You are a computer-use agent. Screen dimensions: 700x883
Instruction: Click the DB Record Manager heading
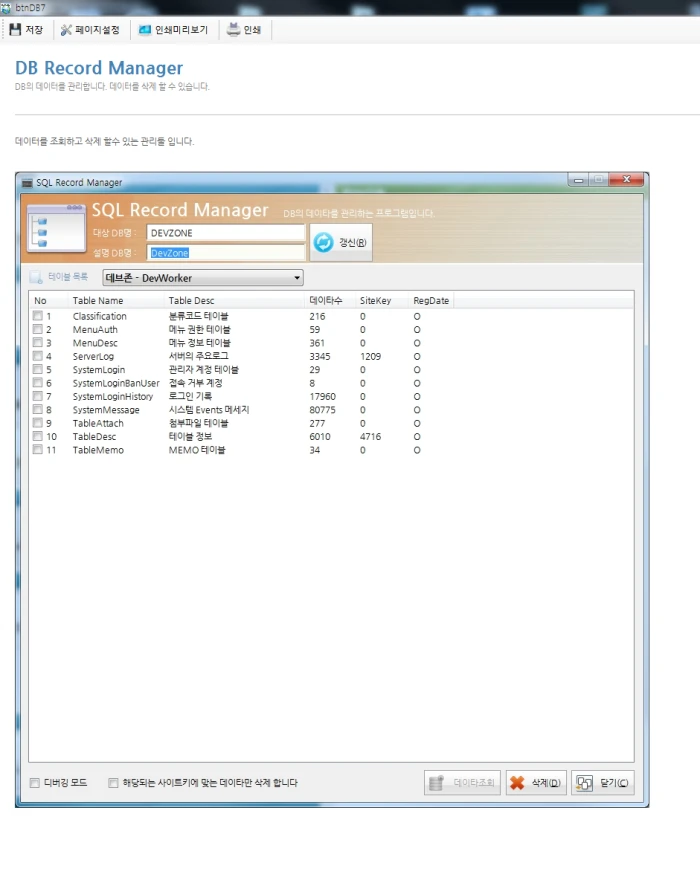coord(99,68)
